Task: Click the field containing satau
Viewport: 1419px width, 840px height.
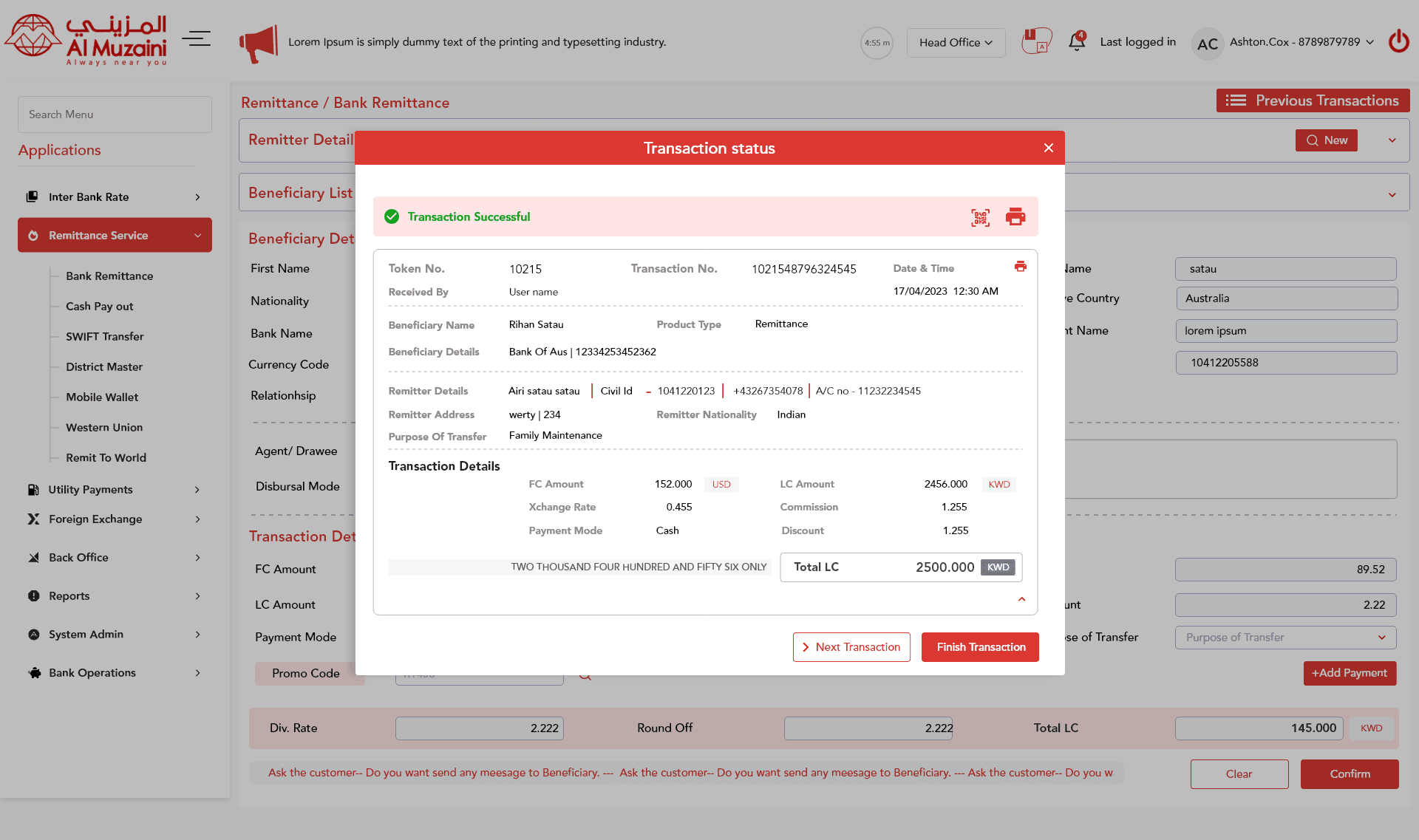Action: (1286, 269)
